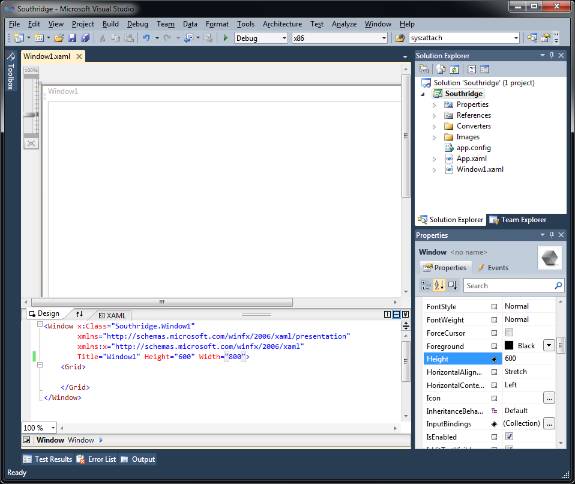
Task: Sort properties alphabetically icon
Action: tap(439, 285)
